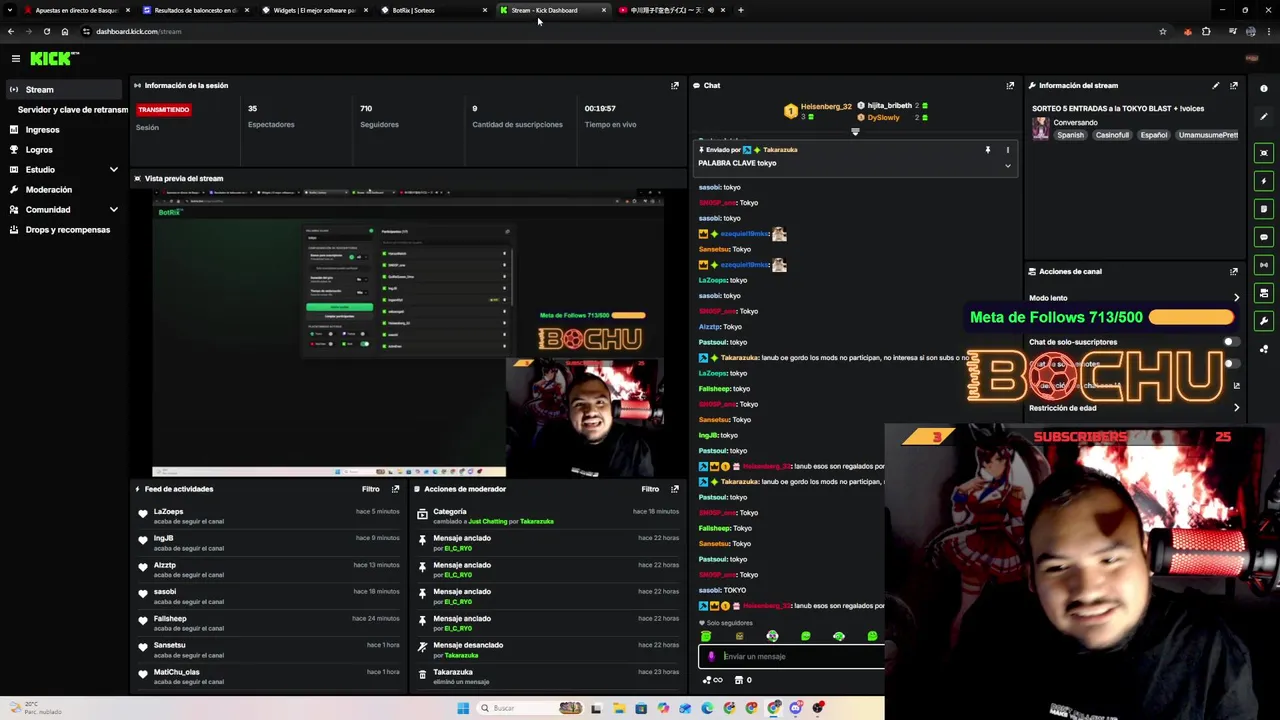This screenshot has height=720, width=1280.
Task: Unpin the pinned chat message pin icon
Action: coord(987,150)
